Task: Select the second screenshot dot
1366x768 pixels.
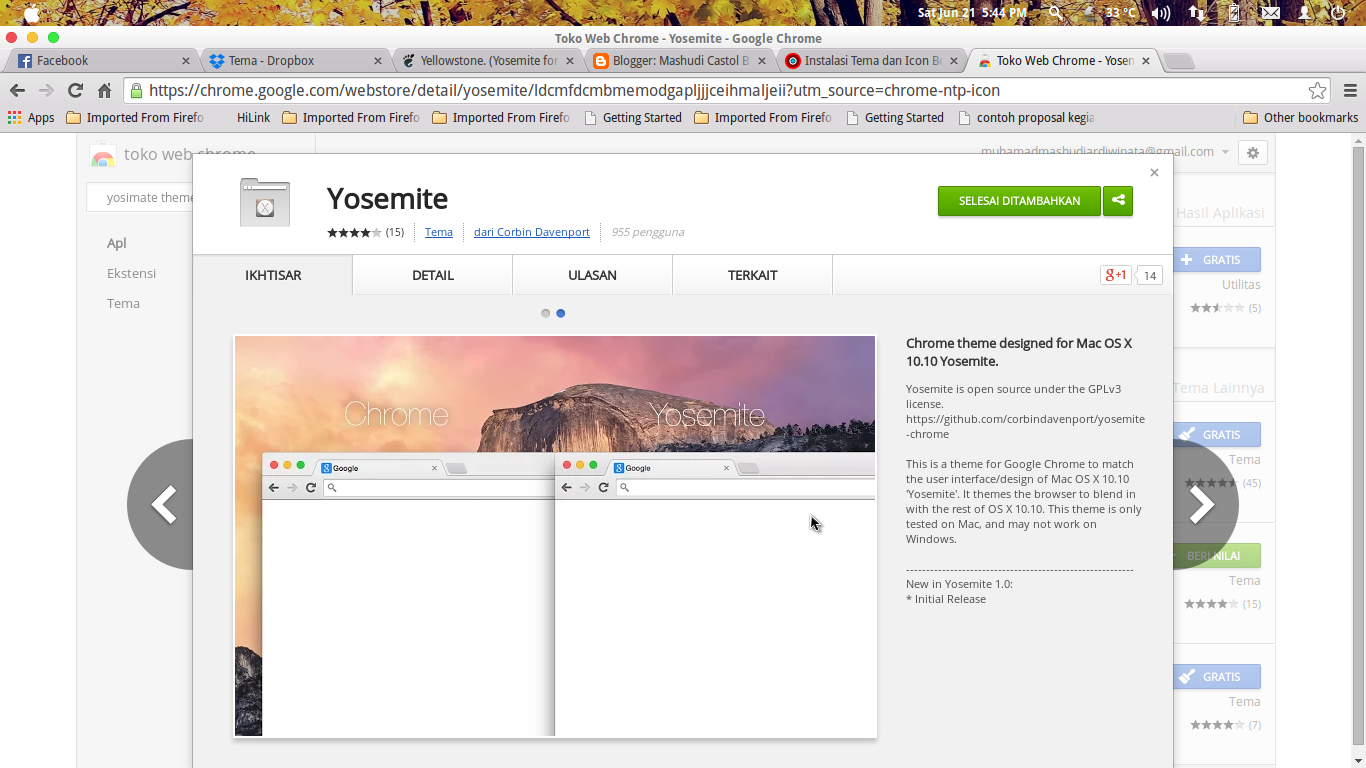Action: 560,313
